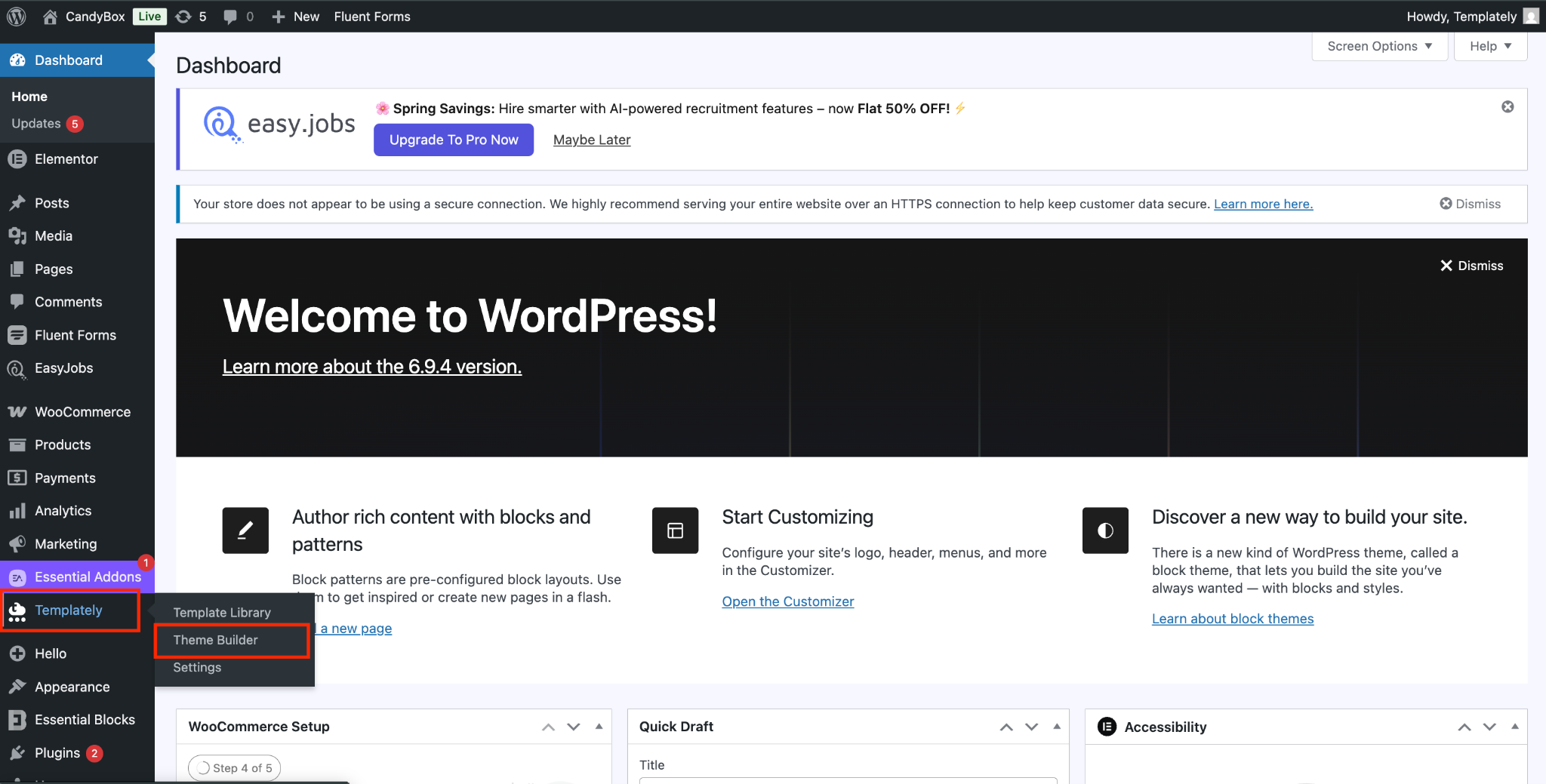This screenshot has height=784, width=1546.
Task: Open the Hello plus-circle icon
Action: tap(17, 653)
